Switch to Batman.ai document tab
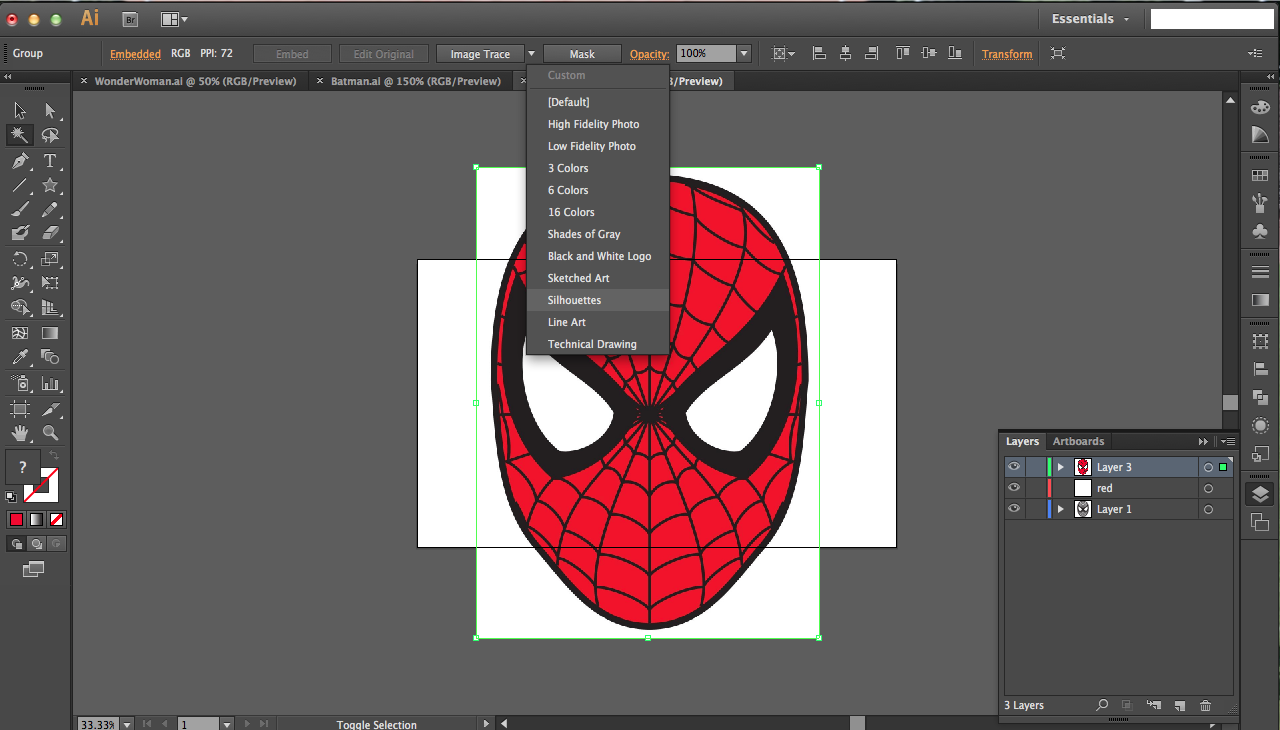Viewport: 1280px width, 730px height. [415, 81]
